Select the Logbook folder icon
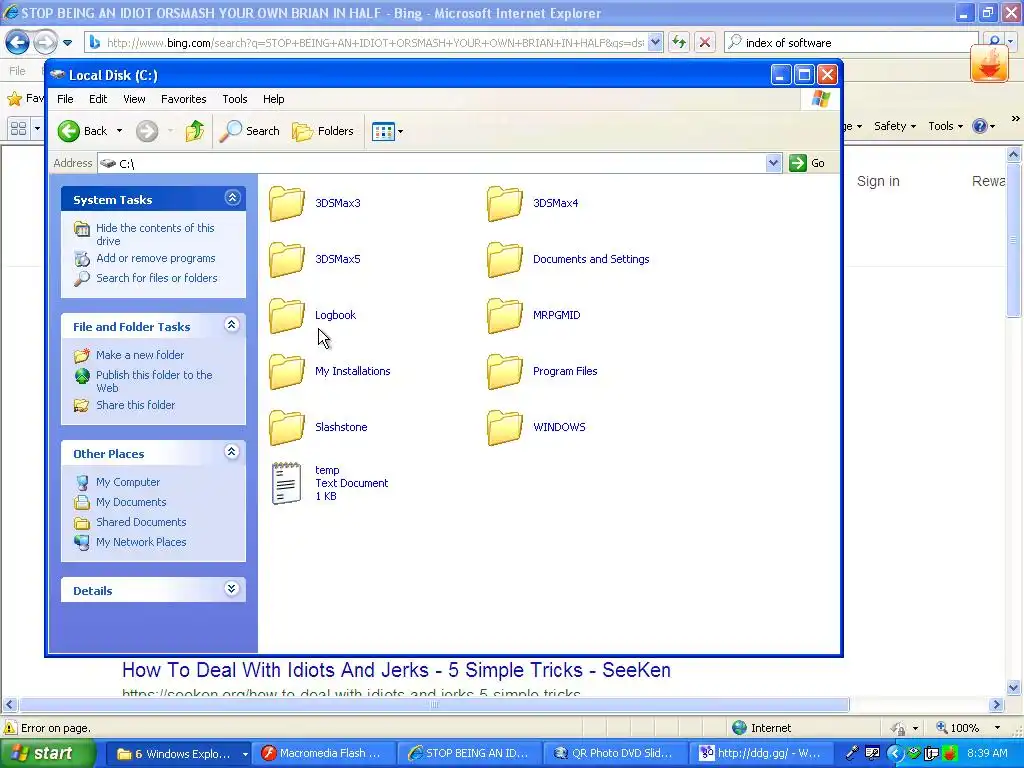The width and height of the screenshot is (1024, 768). (287, 315)
